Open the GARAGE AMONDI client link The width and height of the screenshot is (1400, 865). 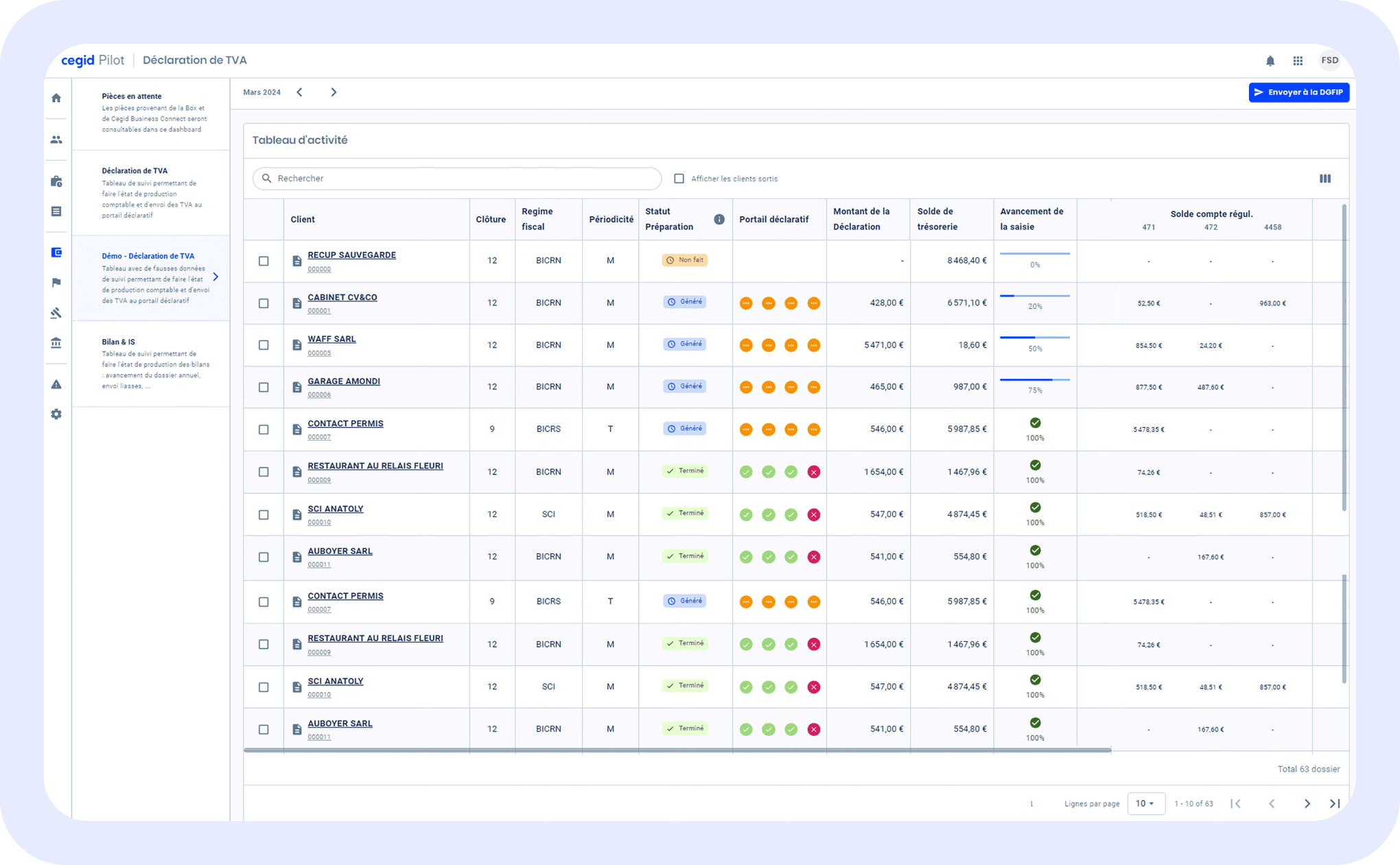(x=343, y=381)
